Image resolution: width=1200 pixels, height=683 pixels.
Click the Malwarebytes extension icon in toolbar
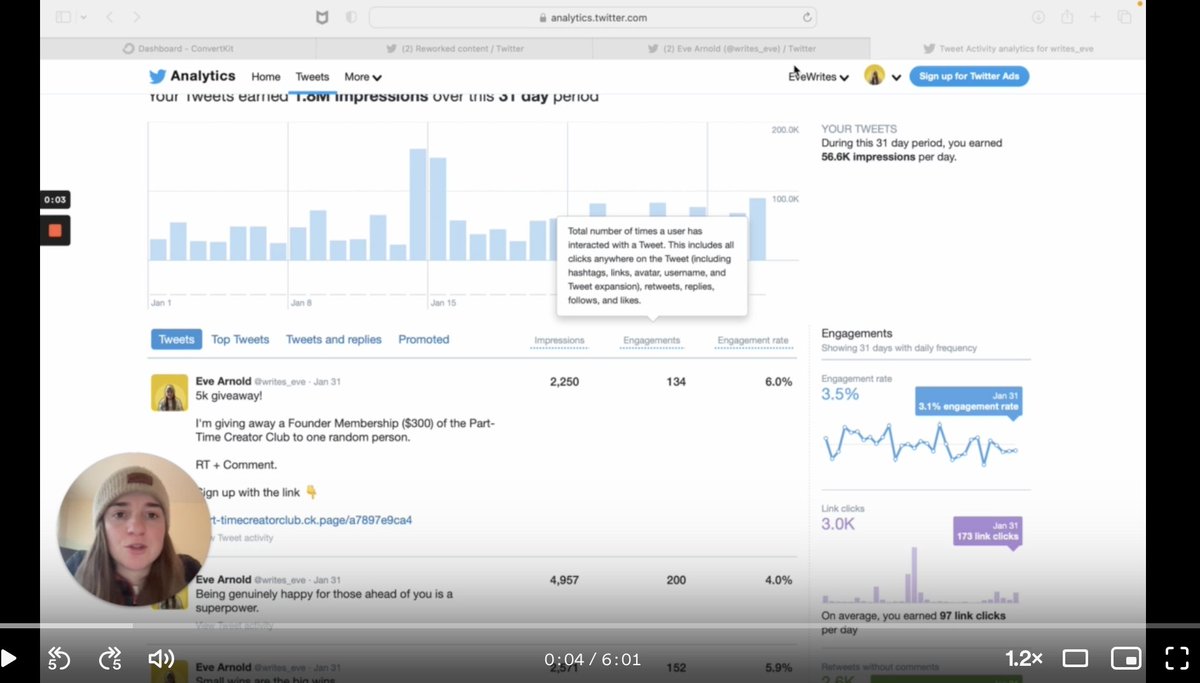pos(321,17)
